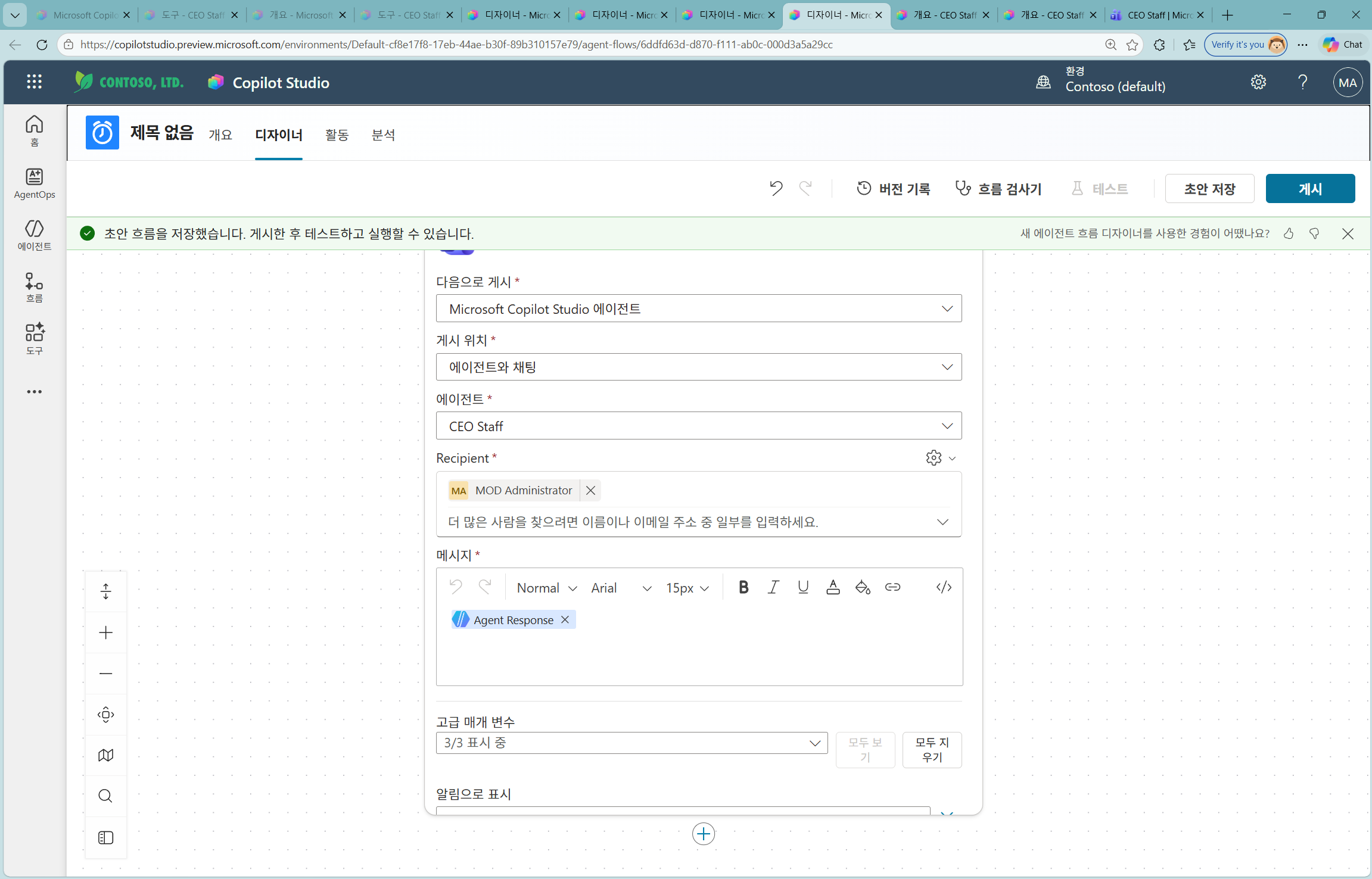This screenshot has width=1372, height=879.
Task: Open the Normal paragraph style dropdown
Action: pos(546,588)
